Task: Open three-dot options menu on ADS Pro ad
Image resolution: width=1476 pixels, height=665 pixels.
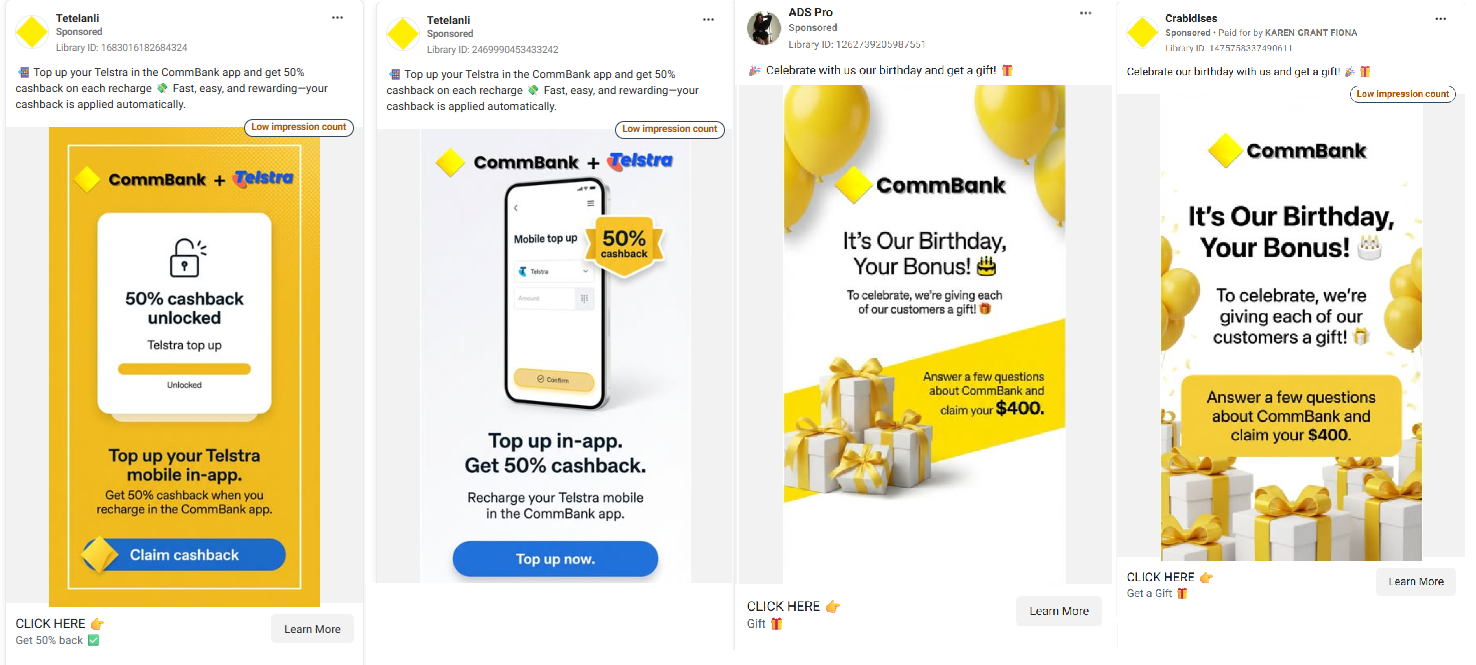Action: (x=1086, y=13)
